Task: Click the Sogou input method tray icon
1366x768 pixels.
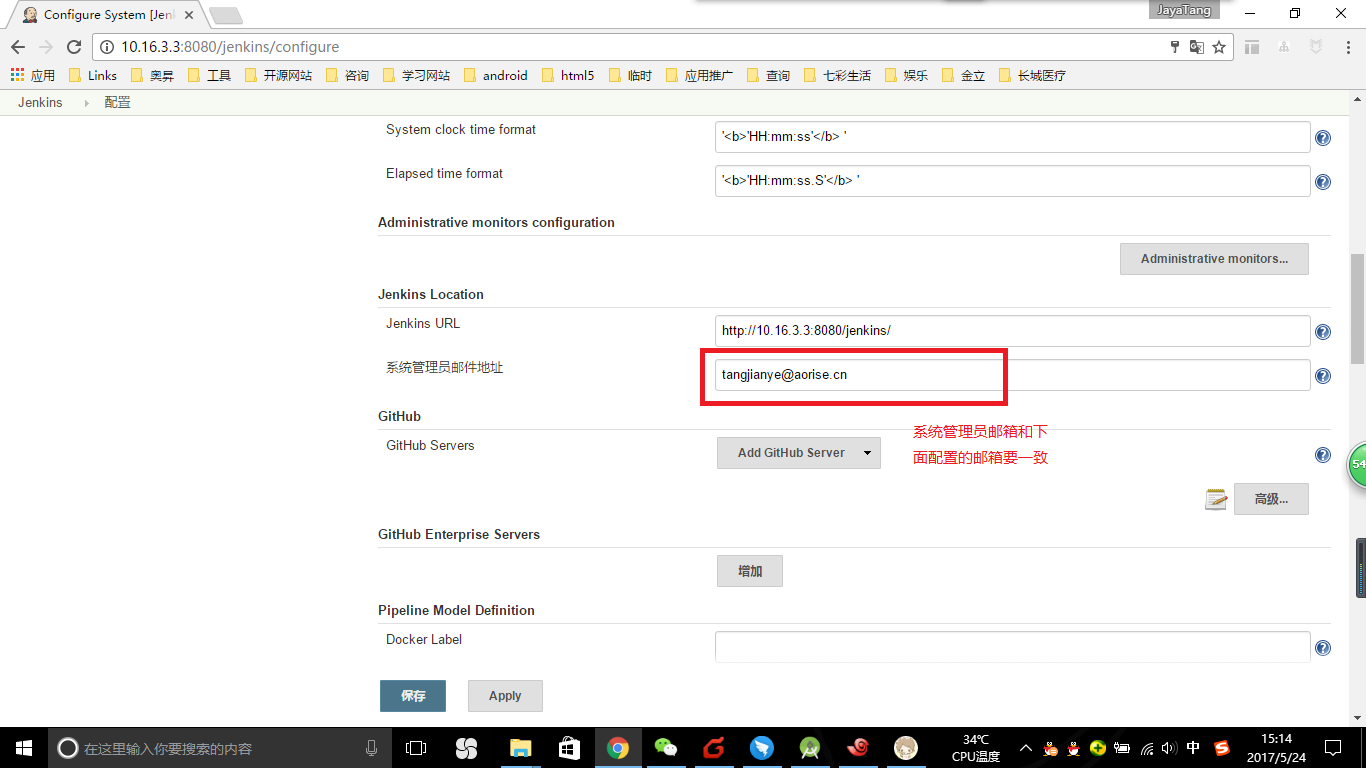Action: click(x=1221, y=748)
